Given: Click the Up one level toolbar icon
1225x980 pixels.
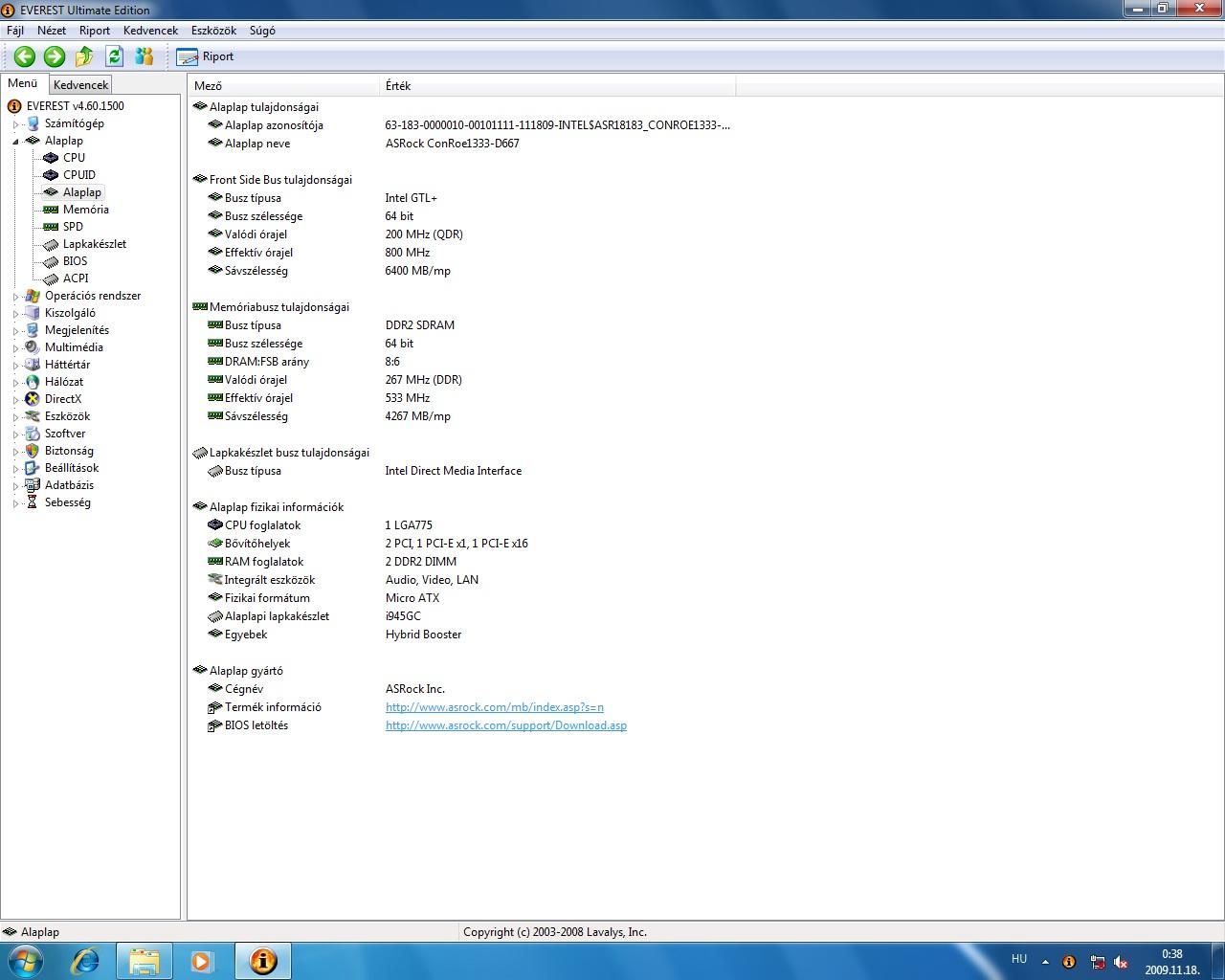Looking at the screenshot, I should (84, 56).
